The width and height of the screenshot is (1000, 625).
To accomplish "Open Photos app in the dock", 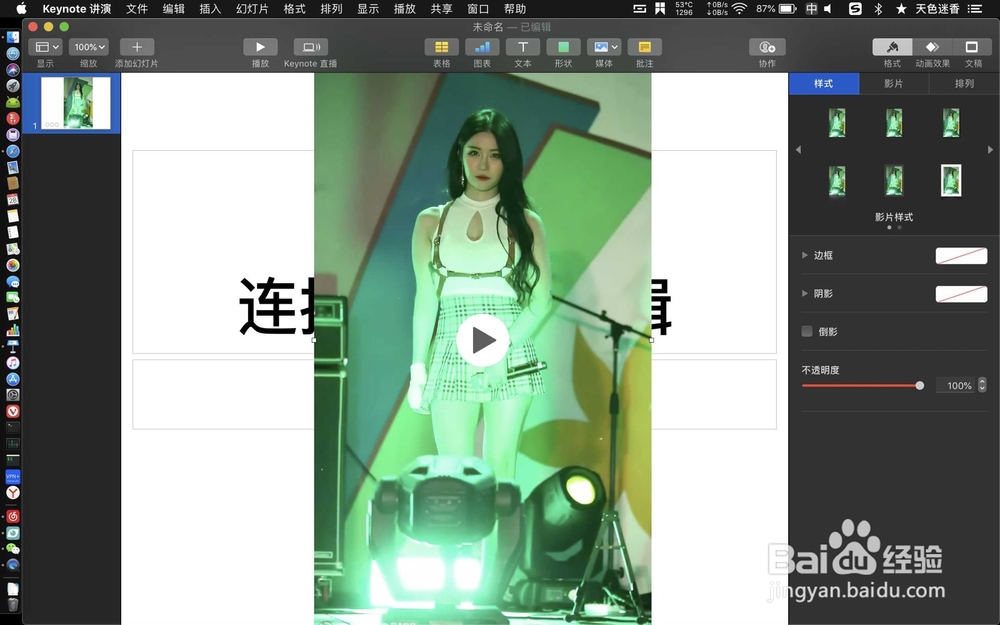I will pyautogui.click(x=13, y=265).
